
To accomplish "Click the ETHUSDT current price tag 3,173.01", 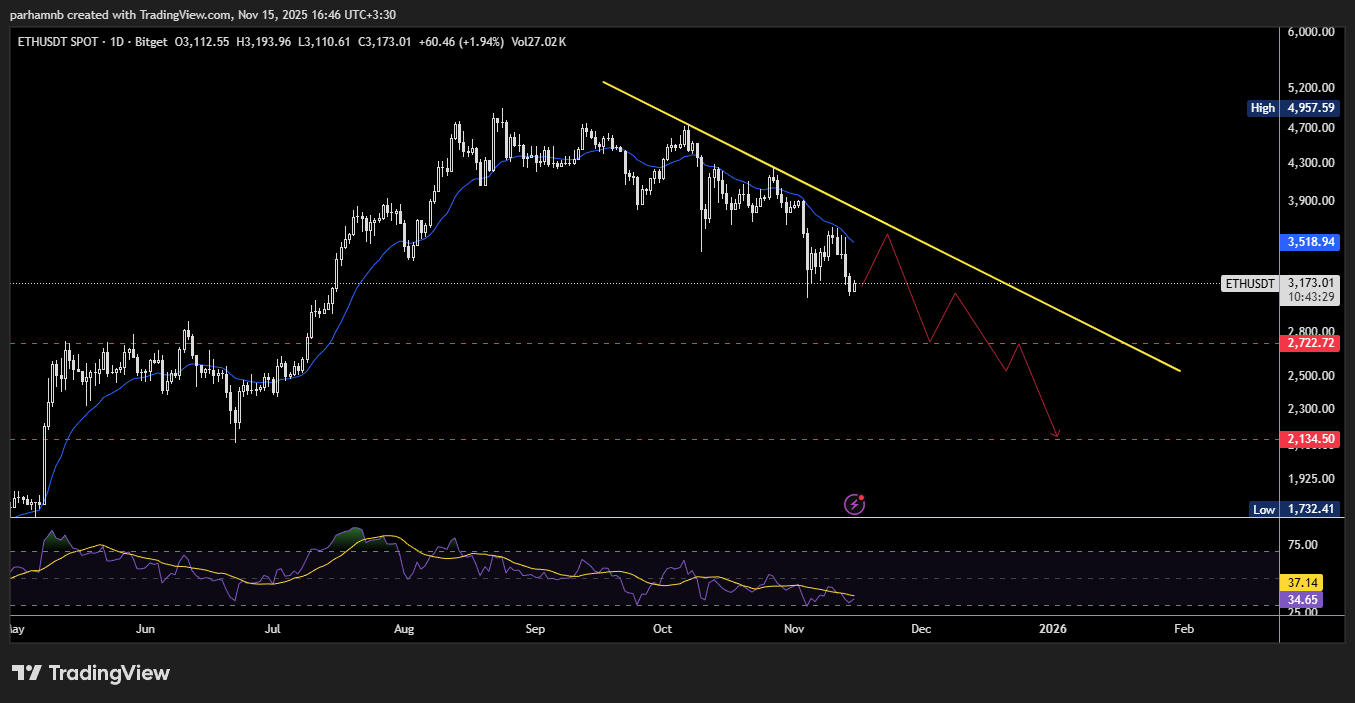I will [1310, 283].
